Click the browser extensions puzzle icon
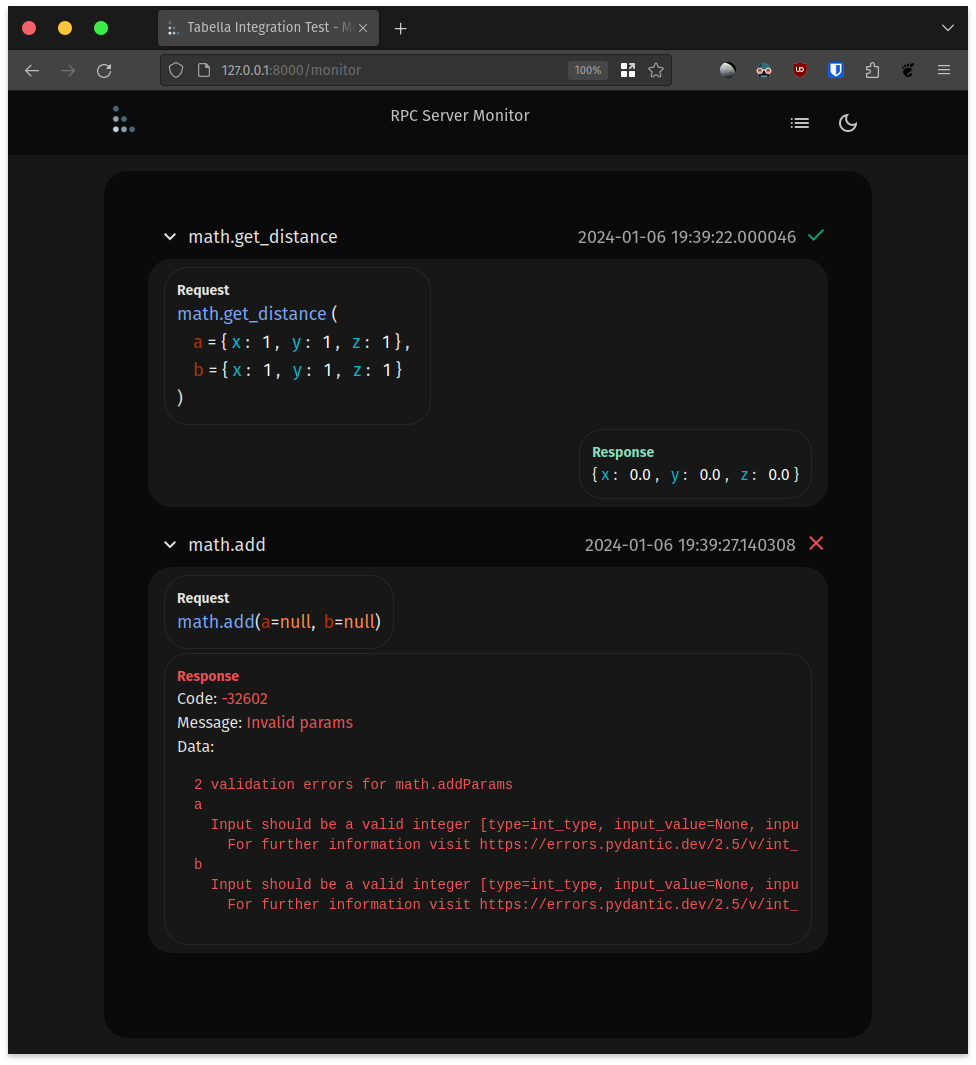The image size is (976, 1065). [872, 70]
